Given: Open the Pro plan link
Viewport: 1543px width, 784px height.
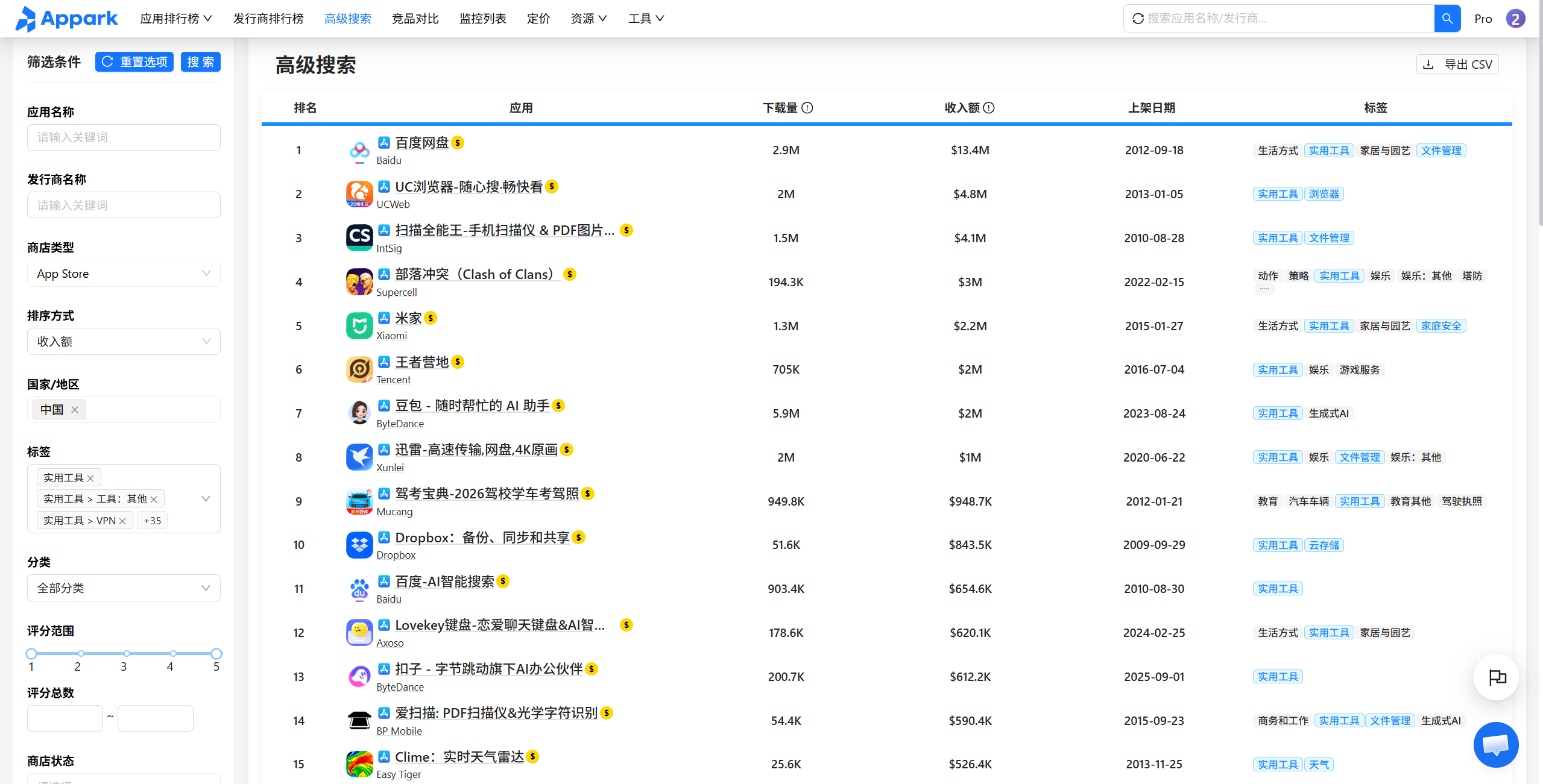Looking at the screenshot, I should tap(1483, 19).
